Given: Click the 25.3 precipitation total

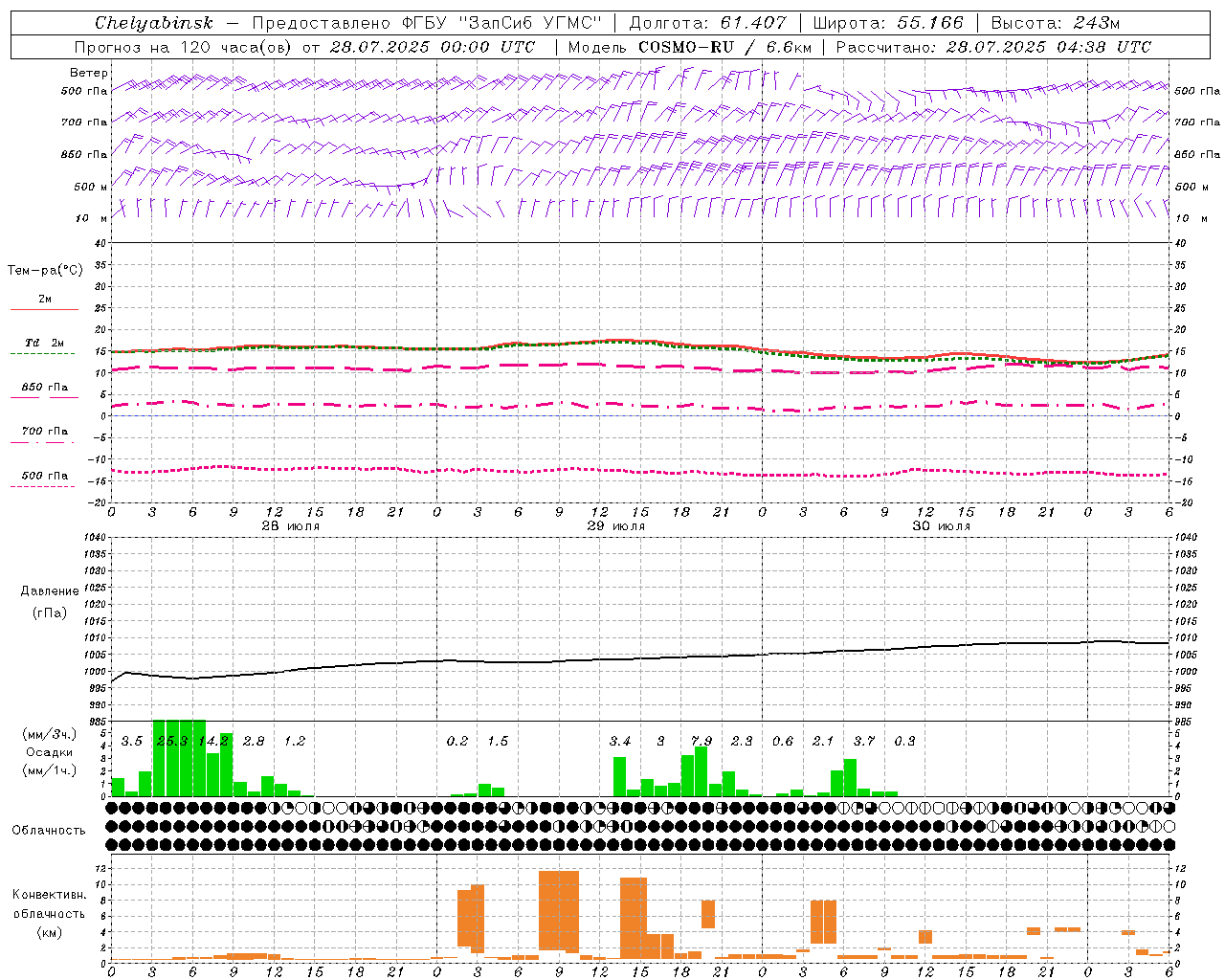Looking at the screenshot, I should 172,742.
